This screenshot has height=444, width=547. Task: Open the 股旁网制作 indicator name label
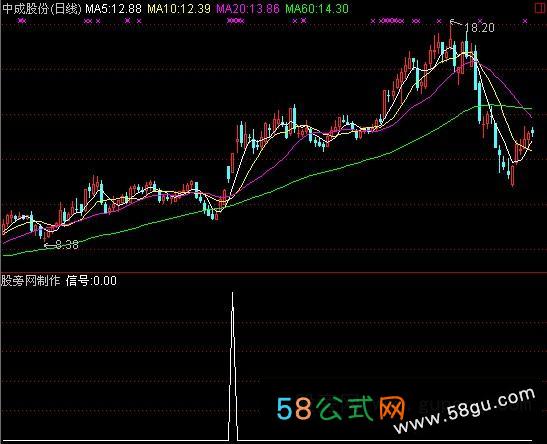click(x=30, y=280)
